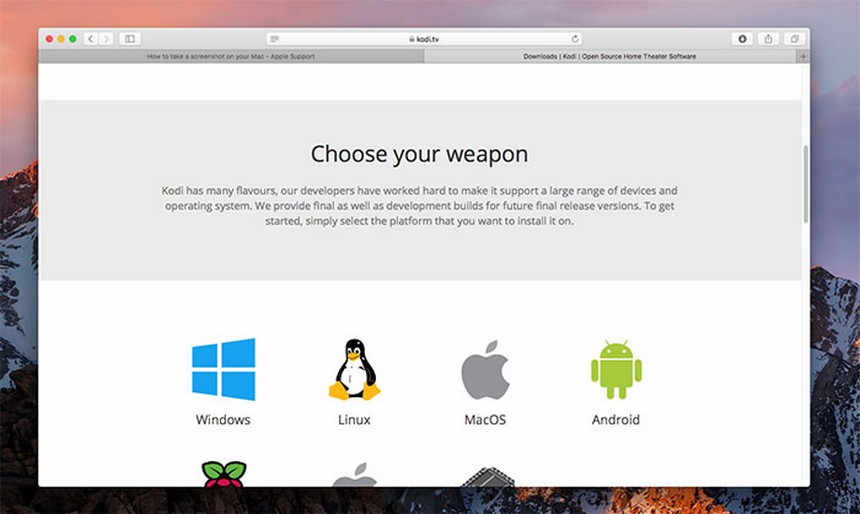
Task: Toggle the Safari sidebar button
Action: 130,39
